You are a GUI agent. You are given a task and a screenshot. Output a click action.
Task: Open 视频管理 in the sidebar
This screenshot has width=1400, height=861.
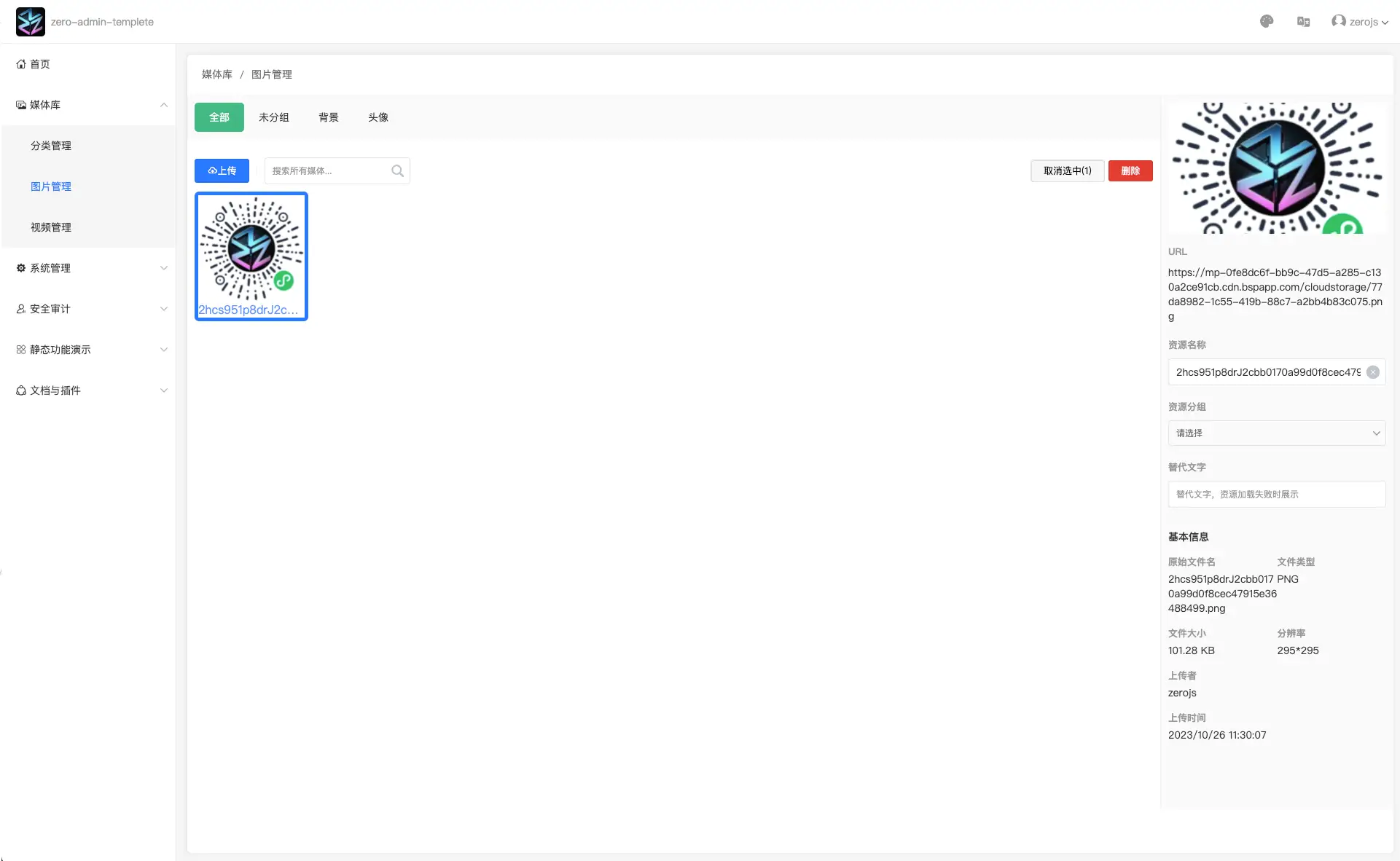point(87,227)
